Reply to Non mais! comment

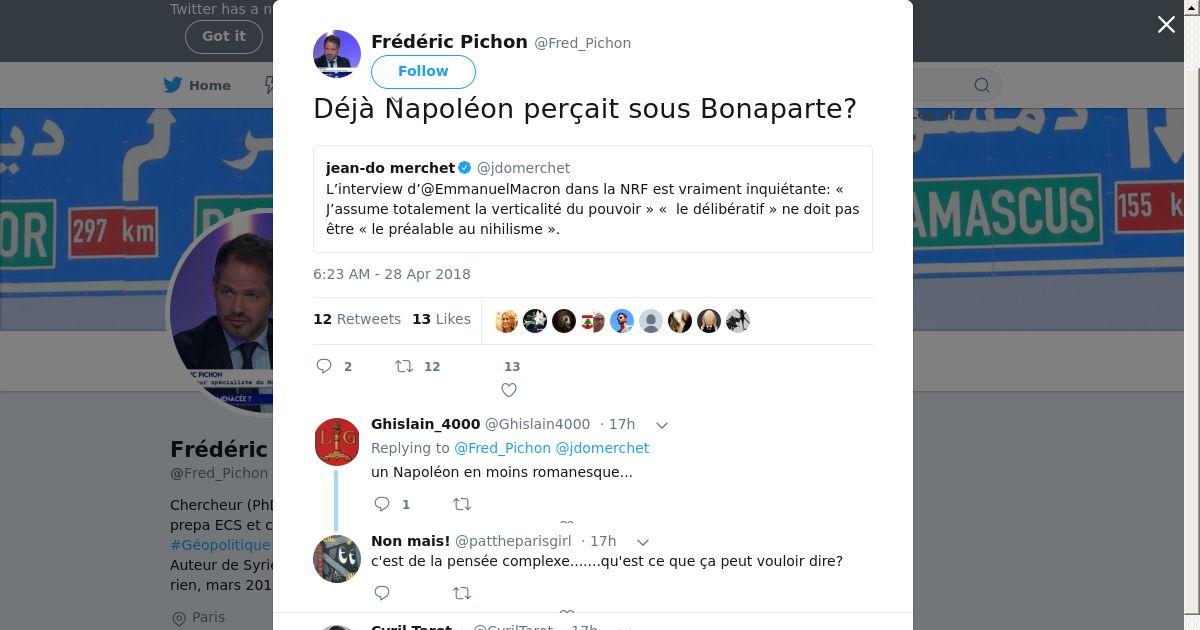pos(382,593)
